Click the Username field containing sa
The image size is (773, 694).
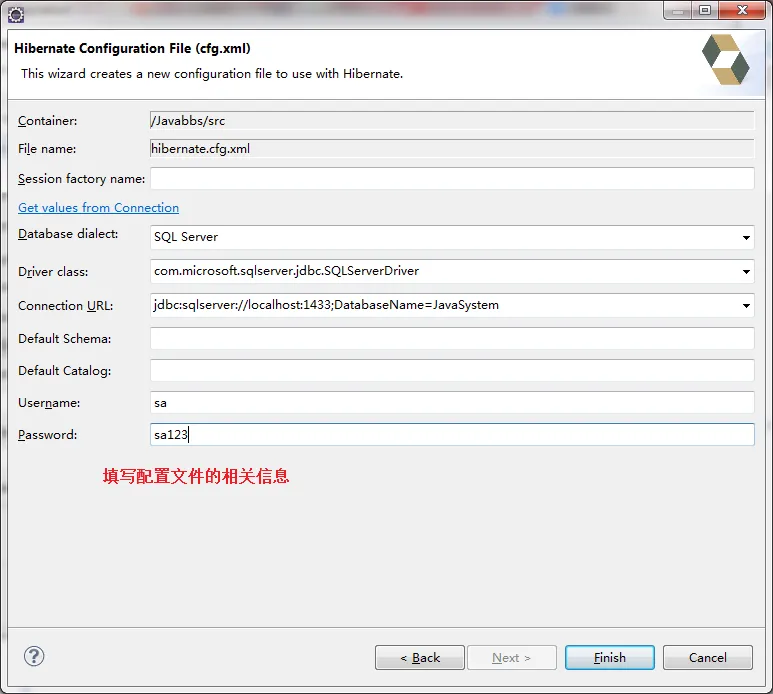point(452,403)
